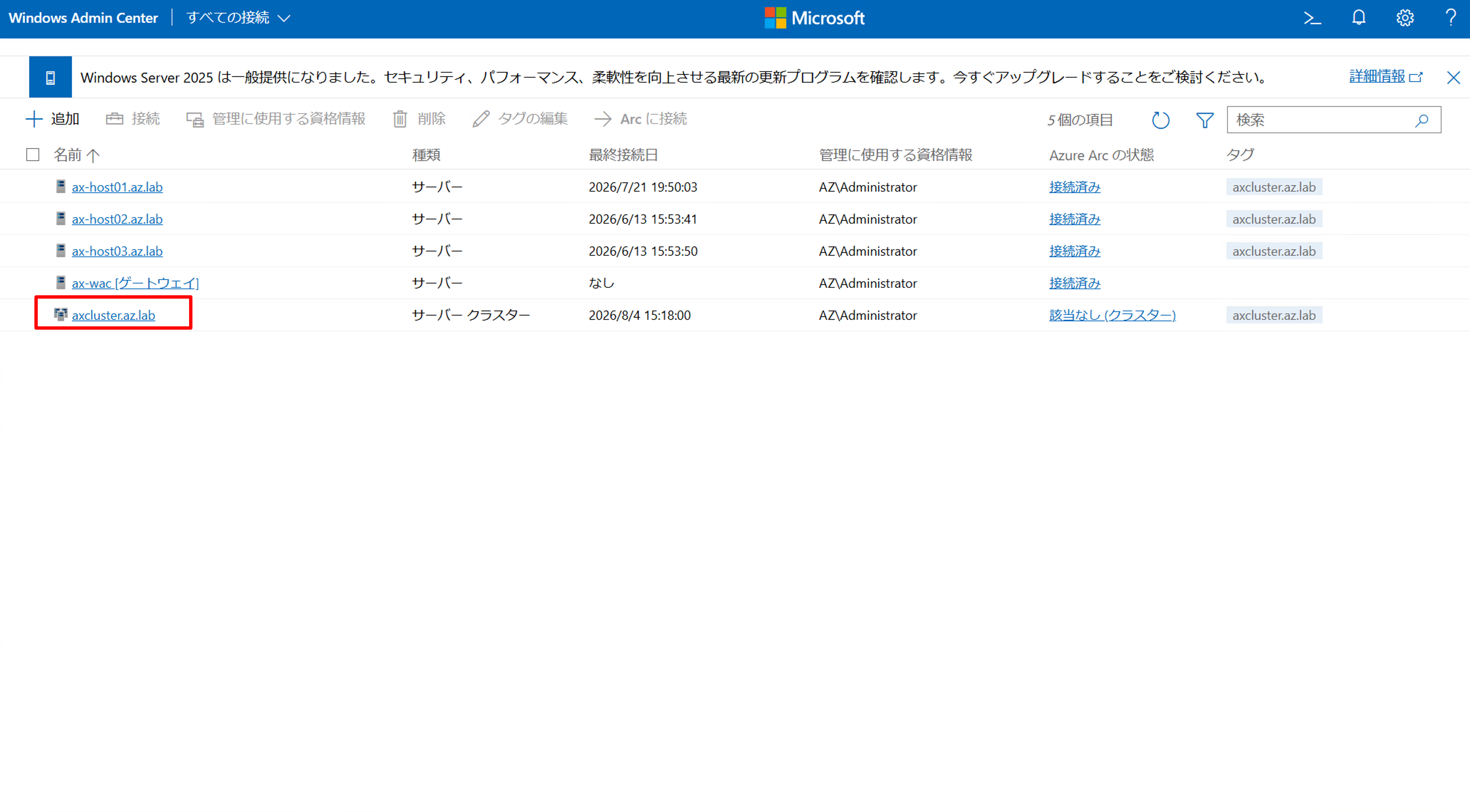Open the settings gear

click(x=1405, y=18)
